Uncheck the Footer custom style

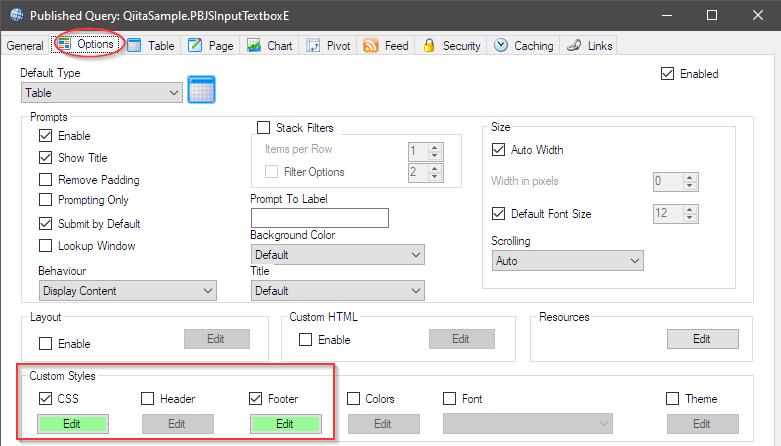256,398
